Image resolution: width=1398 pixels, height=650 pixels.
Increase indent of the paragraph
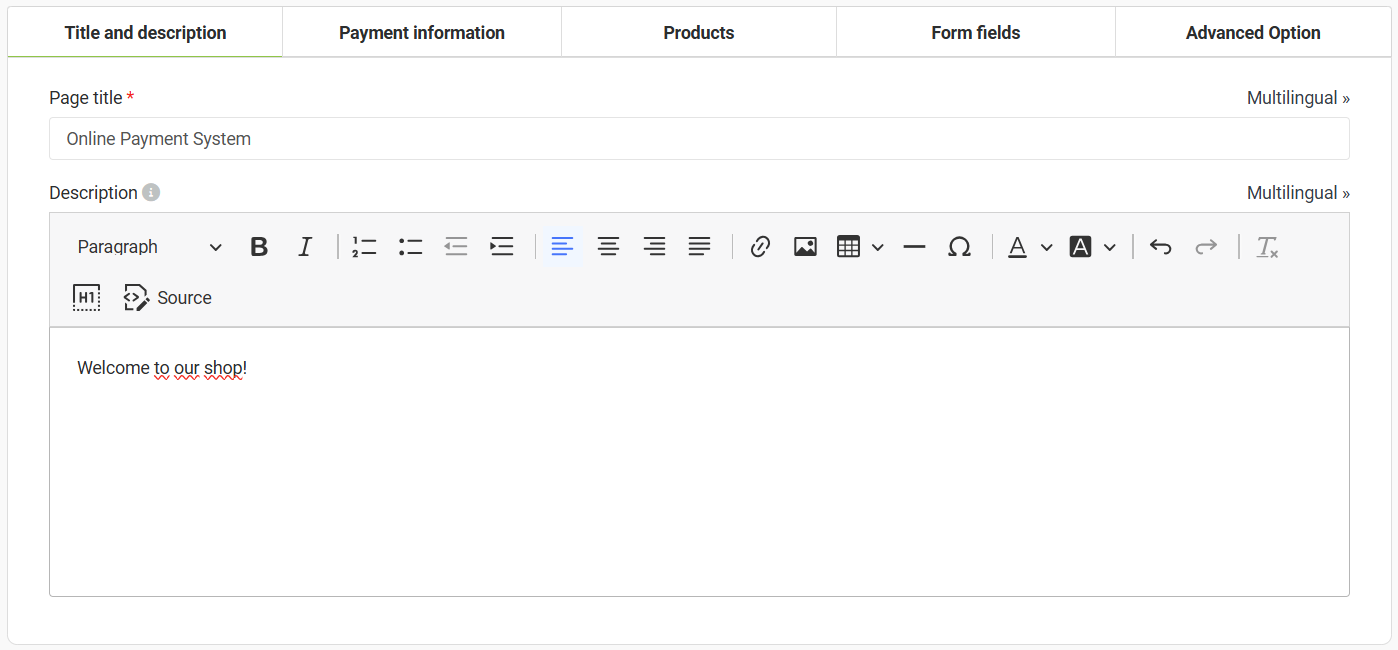pos(502,247)
